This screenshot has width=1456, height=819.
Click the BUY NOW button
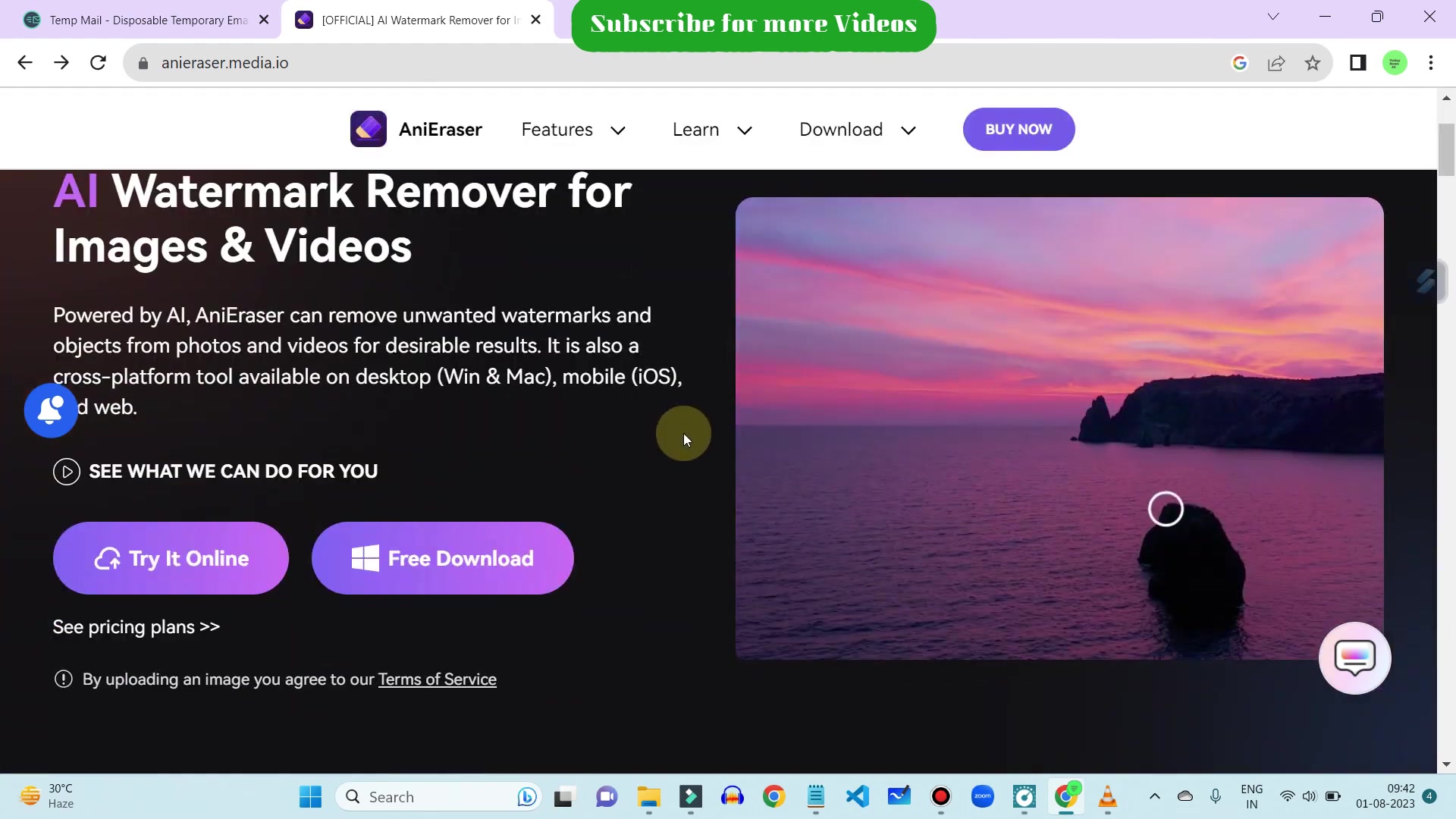[1018, 129]
